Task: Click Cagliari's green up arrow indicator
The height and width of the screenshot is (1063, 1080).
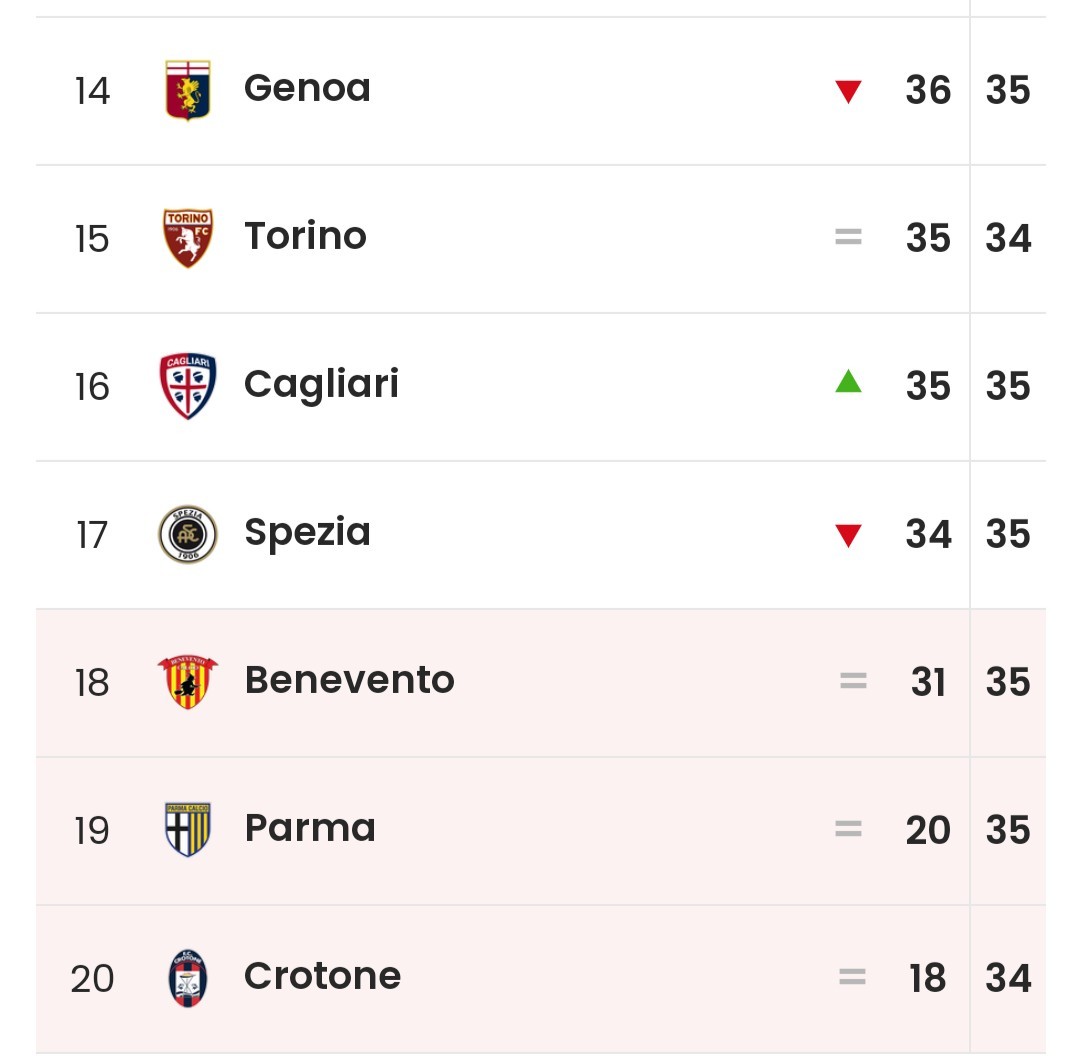Action: [x=848, y=381]
